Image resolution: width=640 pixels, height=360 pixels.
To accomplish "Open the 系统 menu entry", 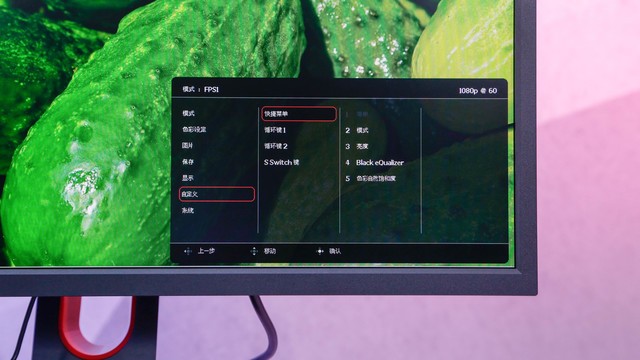I will click(x=188, y=210).
